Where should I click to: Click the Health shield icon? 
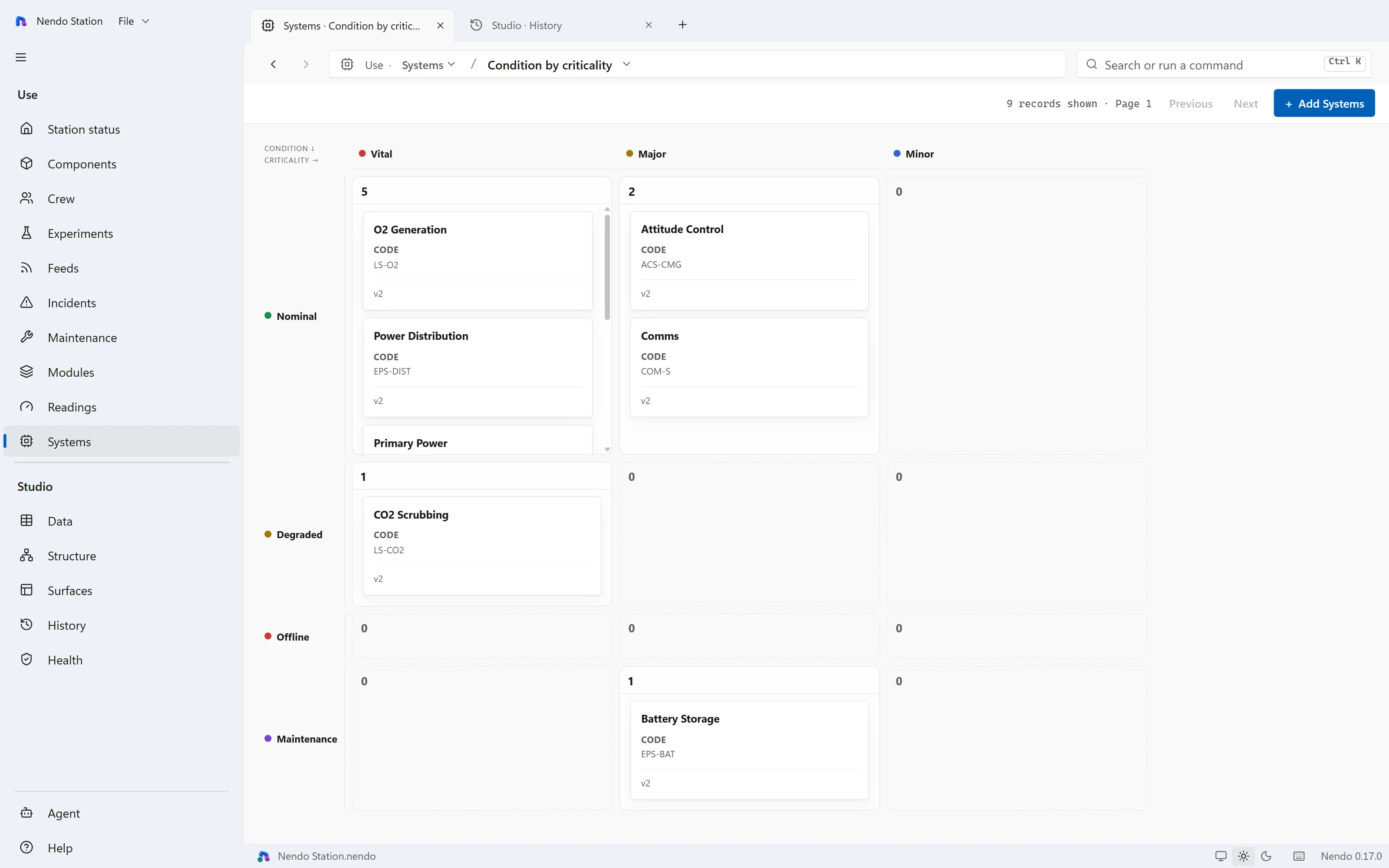(x=26, y=660)
